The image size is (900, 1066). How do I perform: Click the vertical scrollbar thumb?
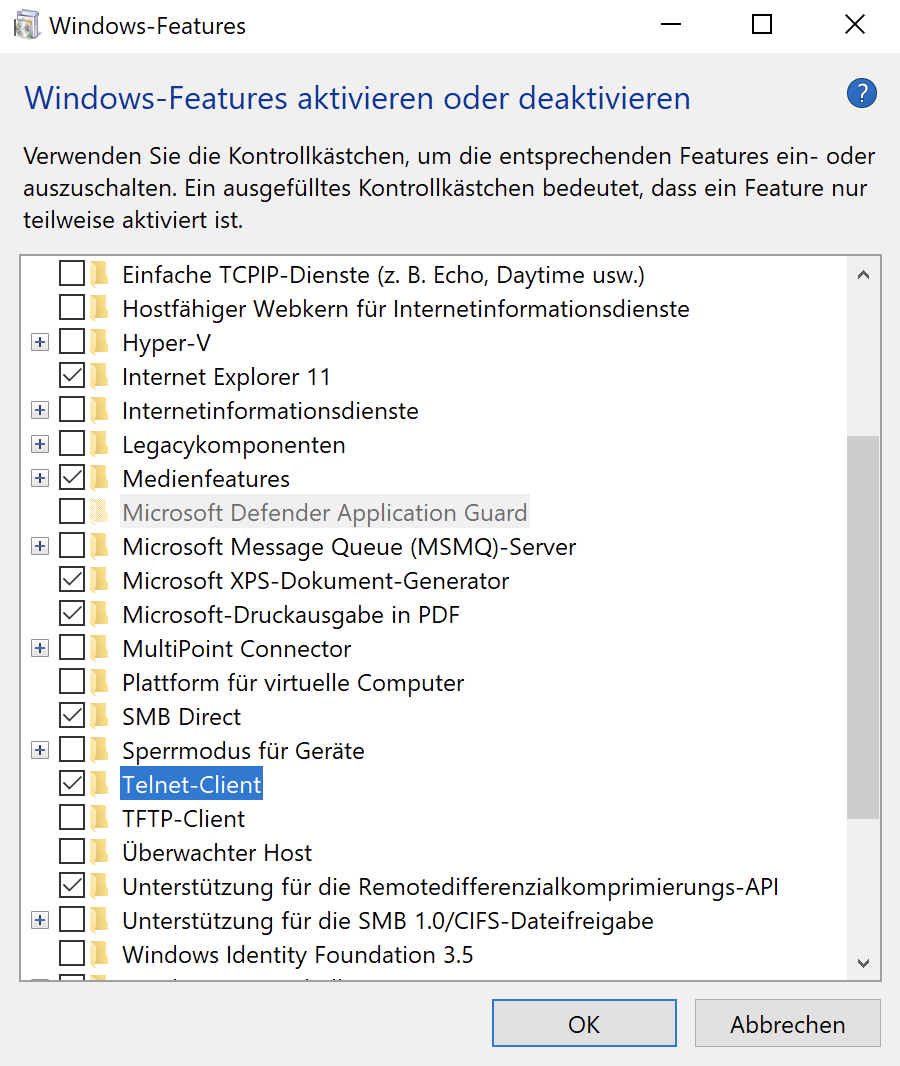pyautogui.click(x=863, y=627)
